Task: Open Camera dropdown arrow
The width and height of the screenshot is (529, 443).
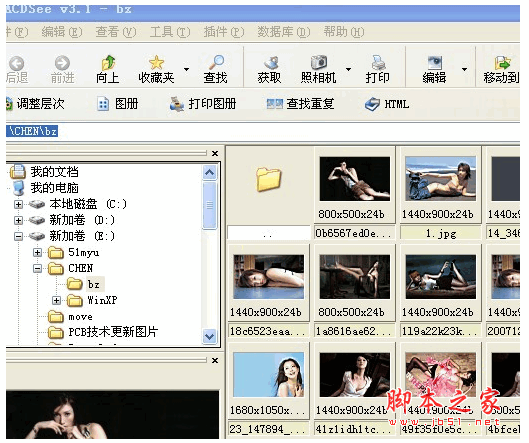Action: coord(348,70)
